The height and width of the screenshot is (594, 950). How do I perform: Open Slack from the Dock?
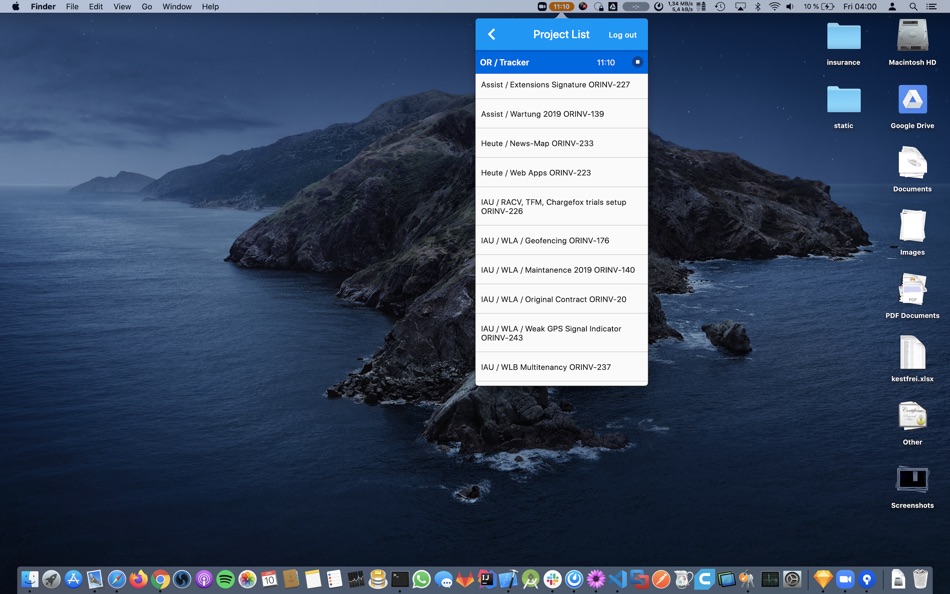click(x=553, y=579)
